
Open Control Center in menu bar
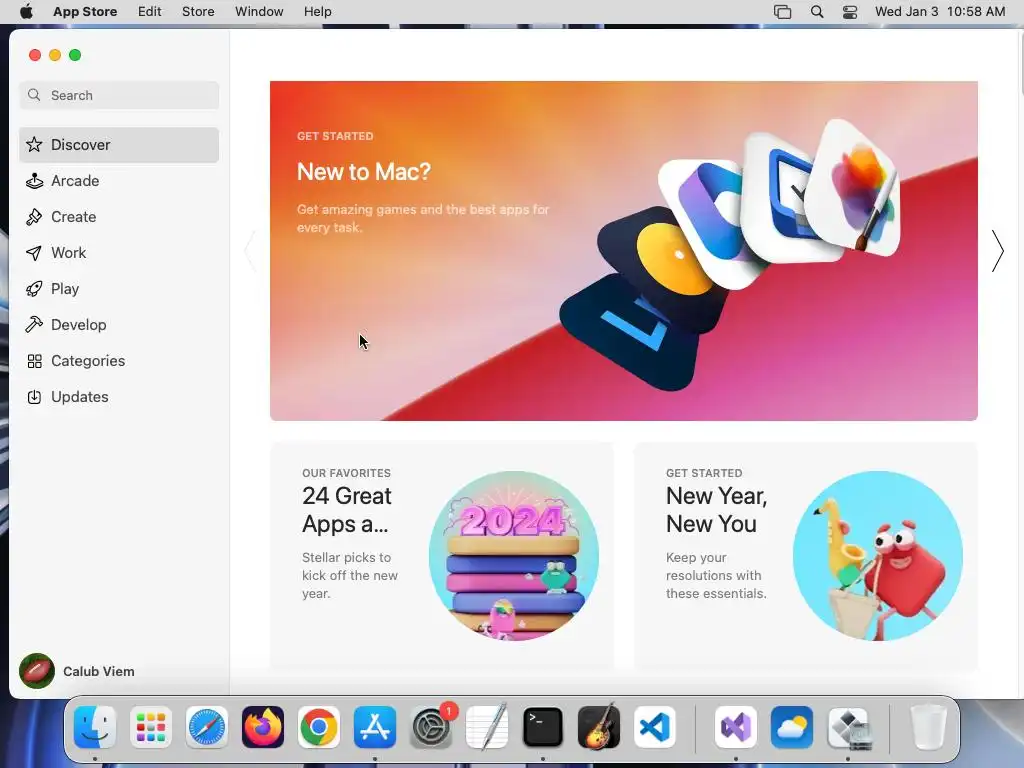(x=850, y=12)
